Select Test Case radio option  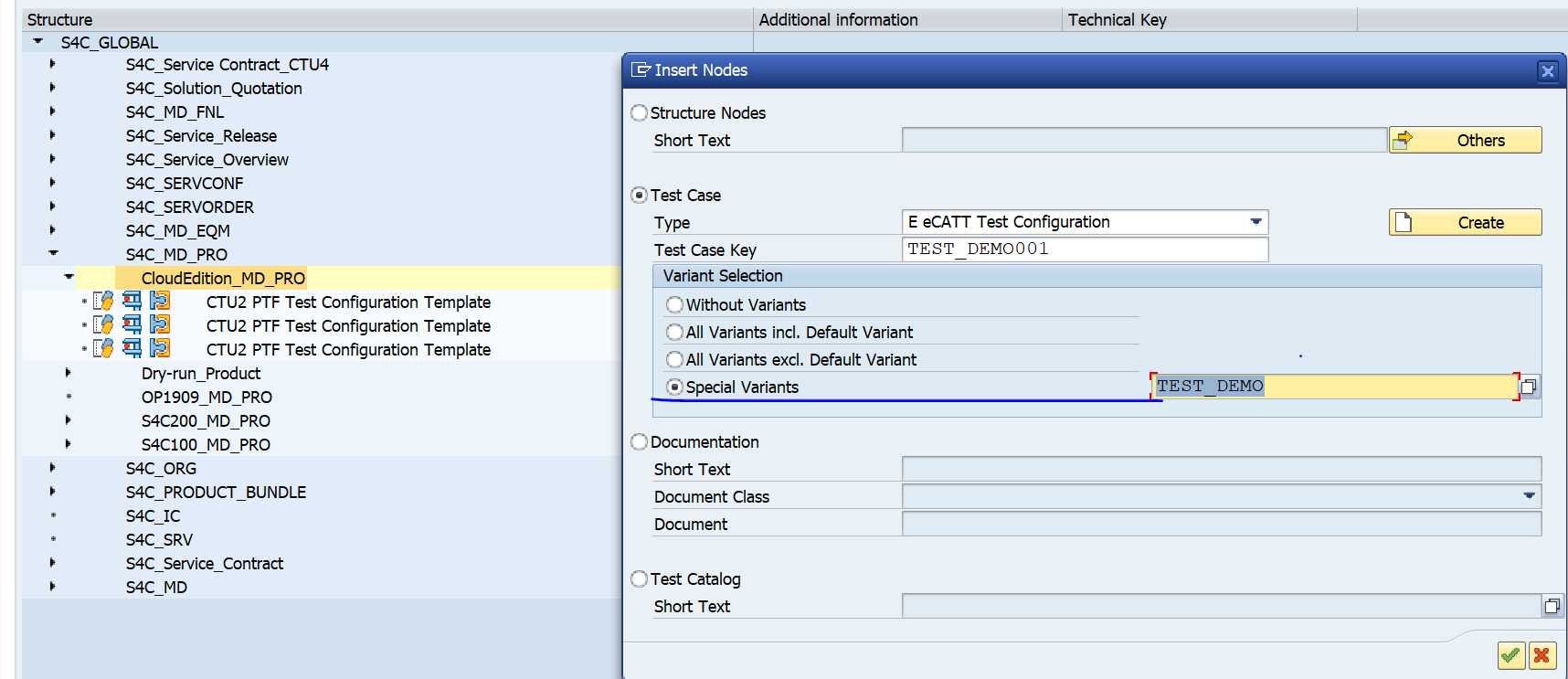640,196
